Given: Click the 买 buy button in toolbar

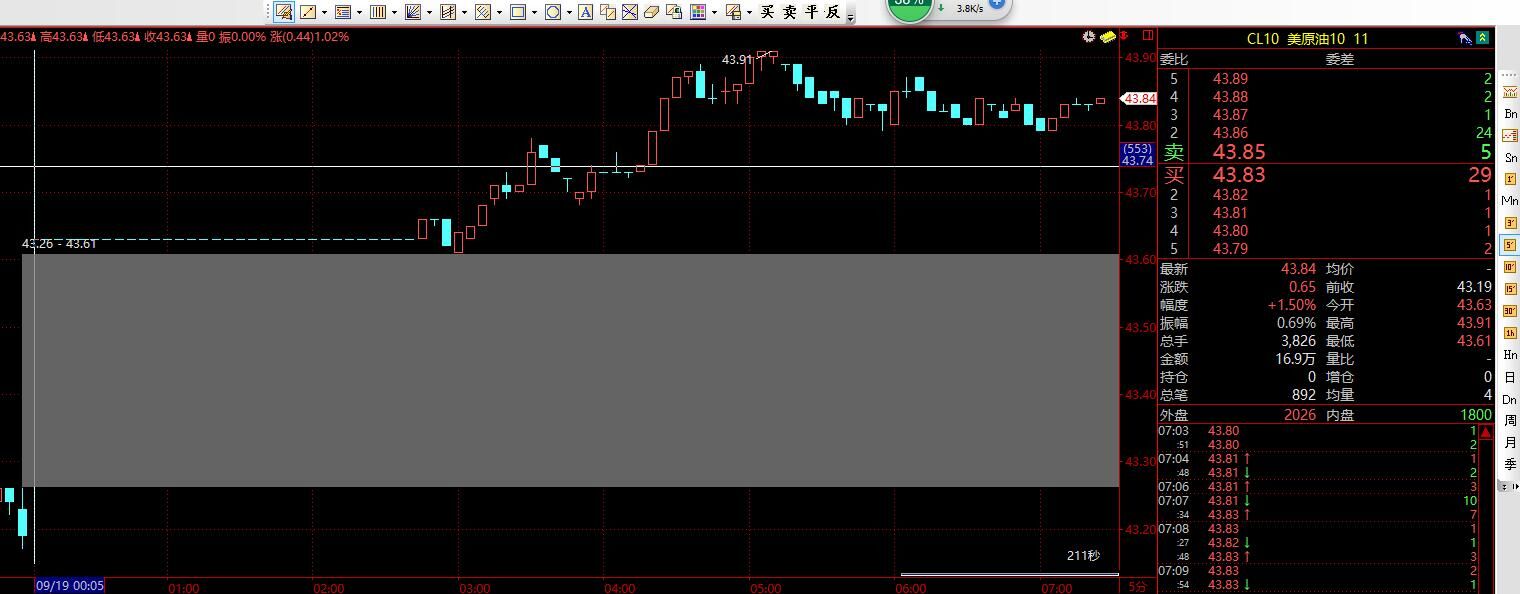Looking at the screenshot, I should click(x=767, y=12).
